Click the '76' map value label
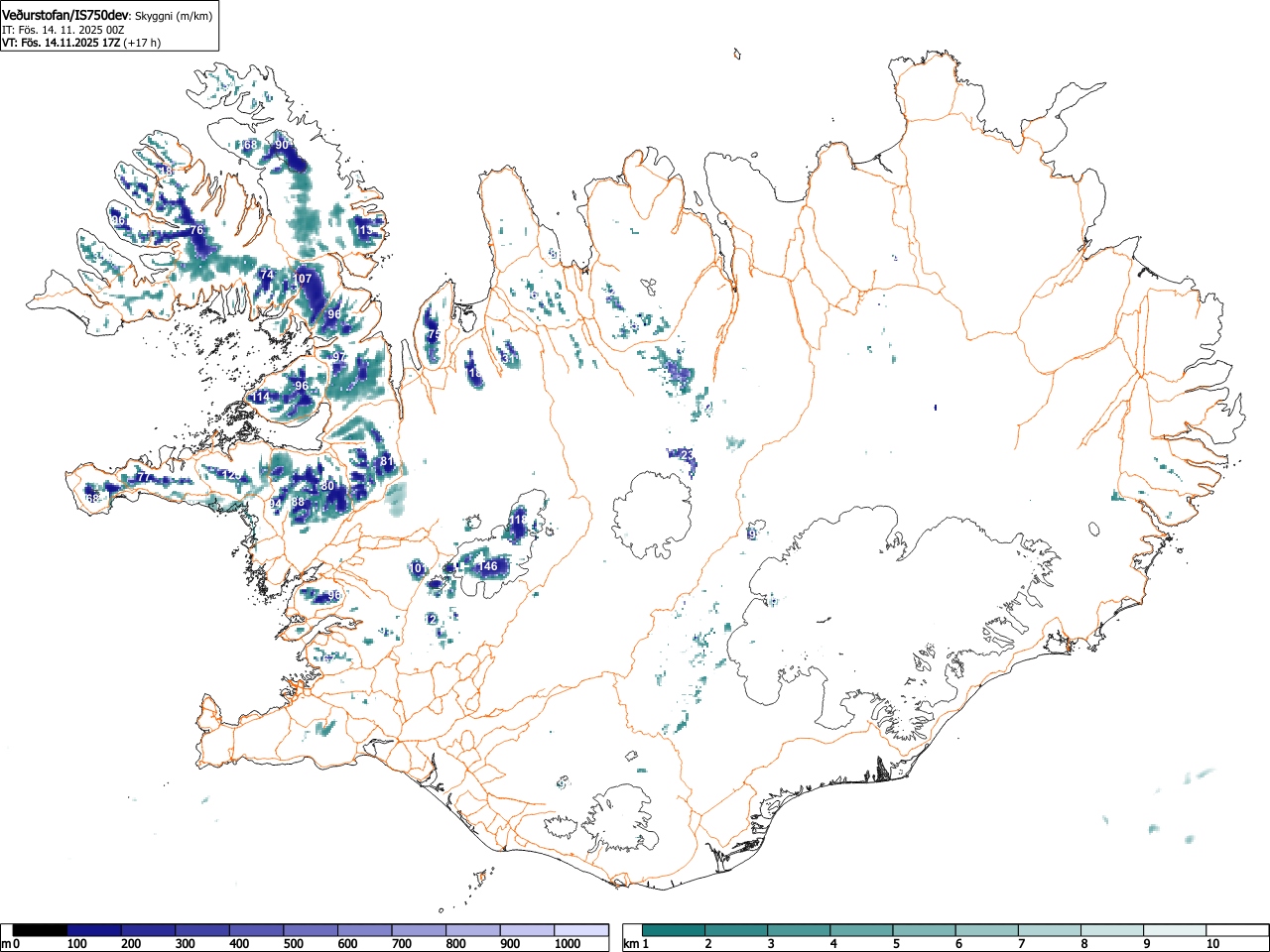The image size is (1270, 952). (x=196, y=230)
